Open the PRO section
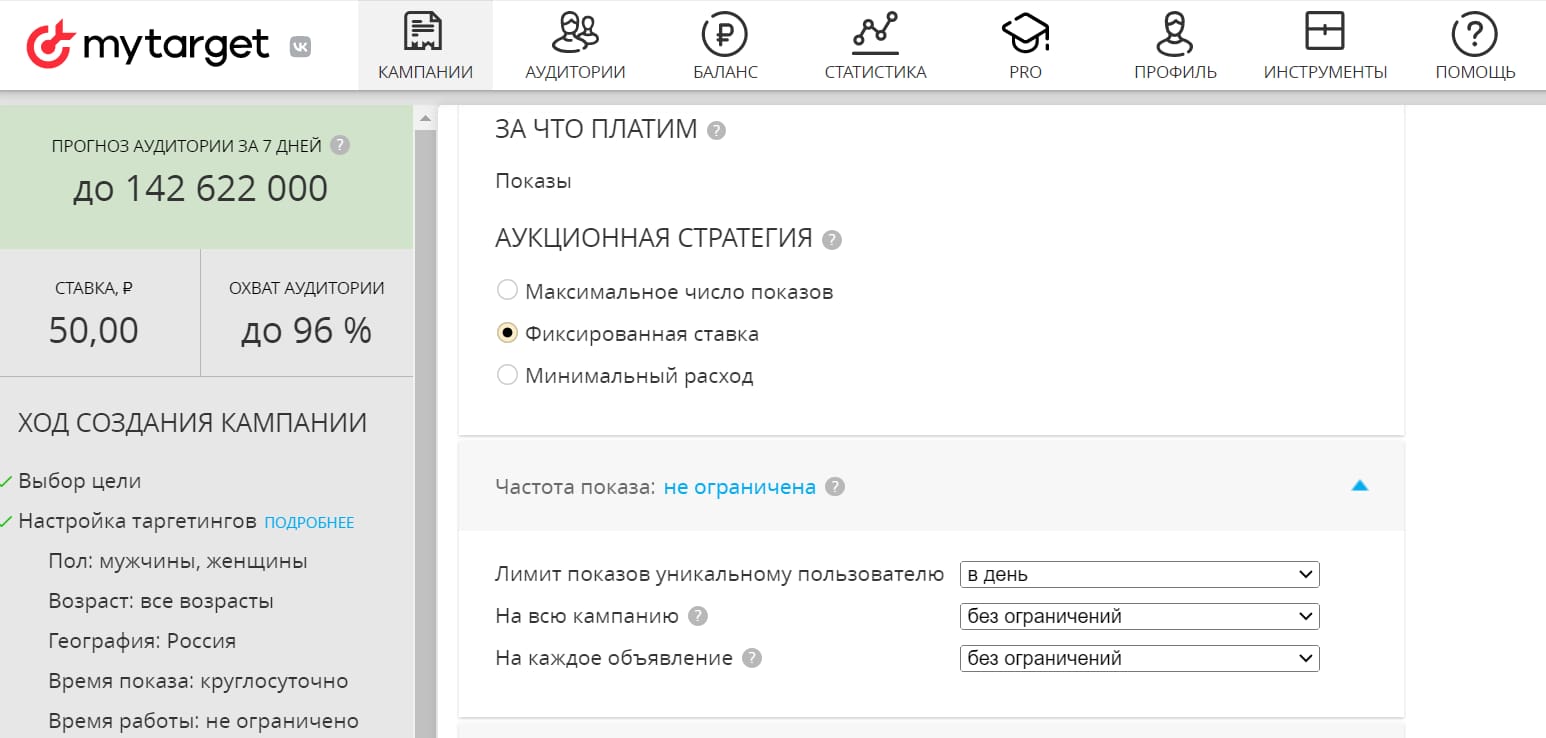Viewport: 1546px width, 738px height. (x=1024, y=44)
